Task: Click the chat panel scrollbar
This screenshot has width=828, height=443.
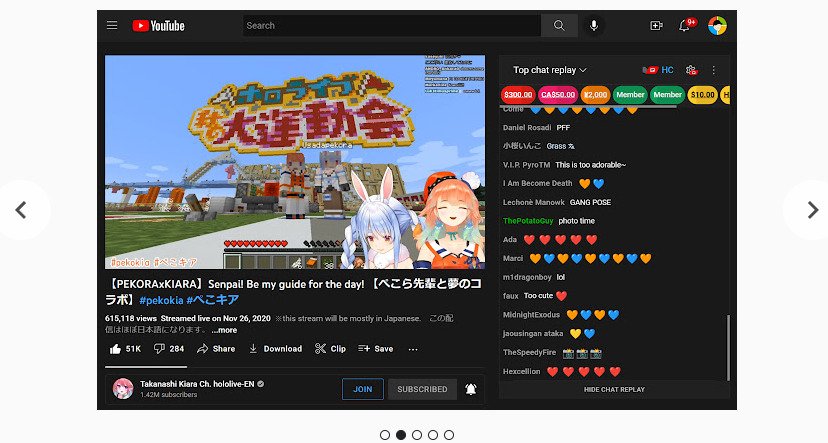Action: (x=728, y=347)
